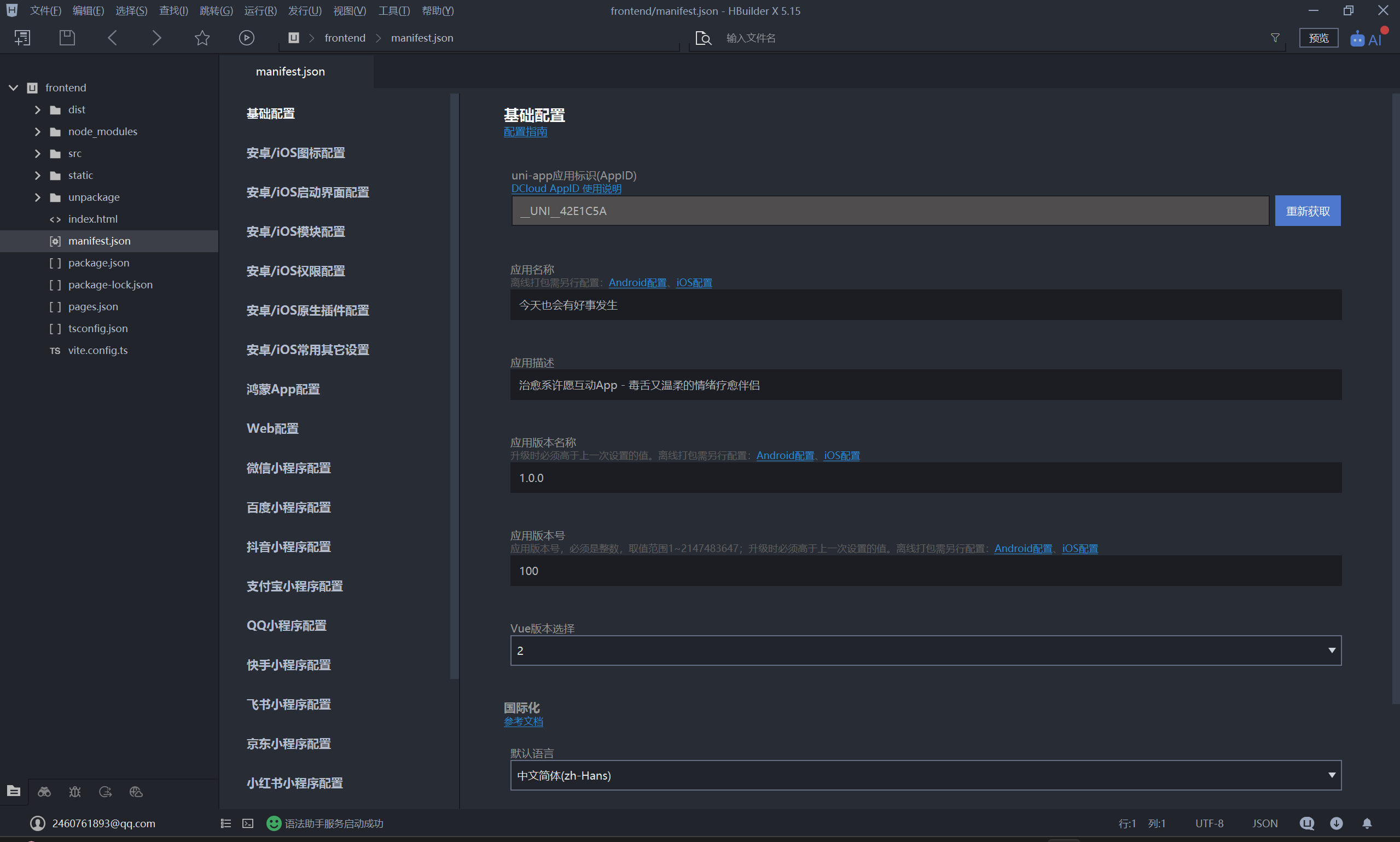The width and height of the screenshot is (1400, 842).
Task: Open the 工具(T) menu
Action: coord(394,11)
